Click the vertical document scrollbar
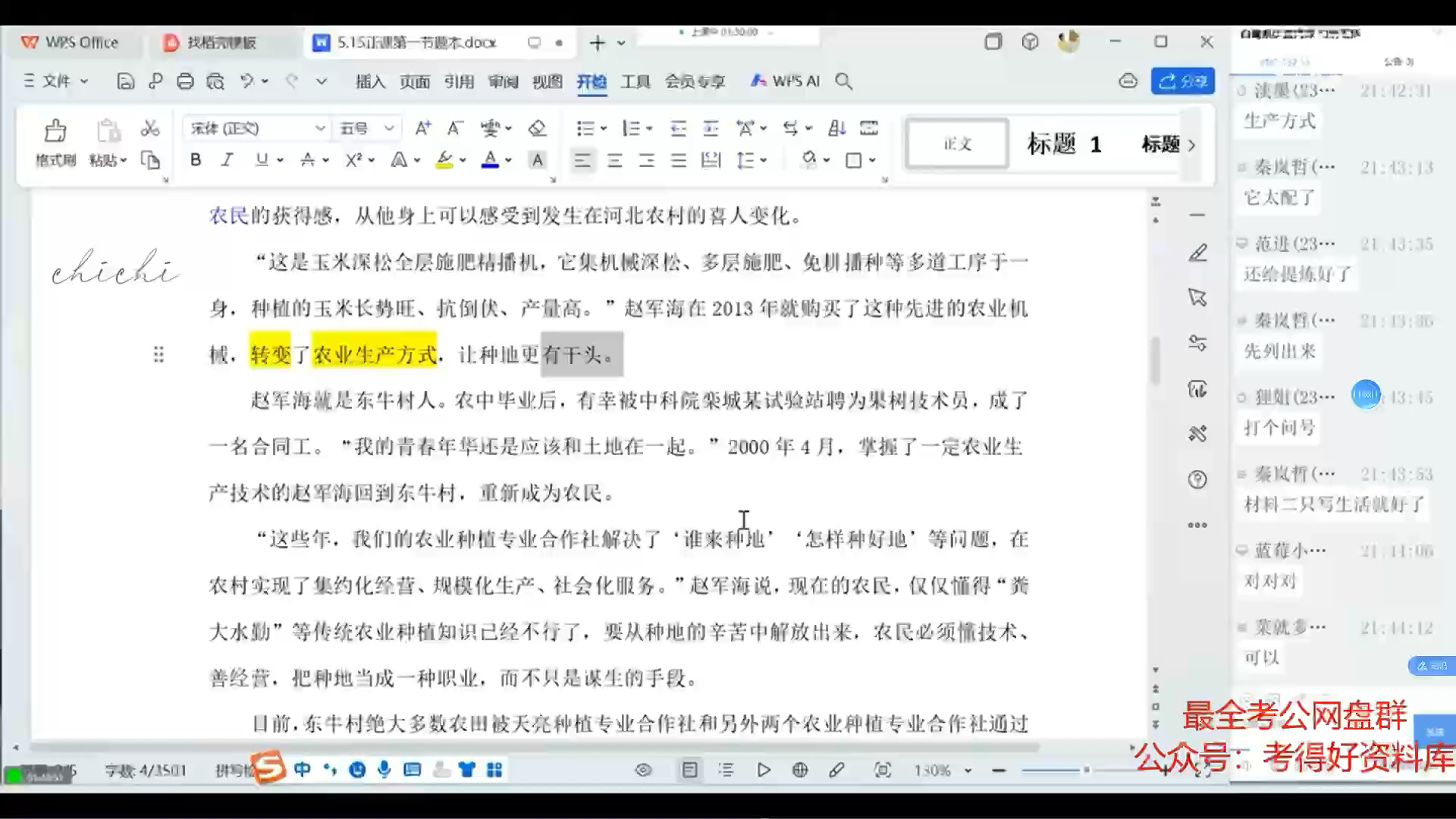This screenshot has height=819, width=1456. [1155, 359]
